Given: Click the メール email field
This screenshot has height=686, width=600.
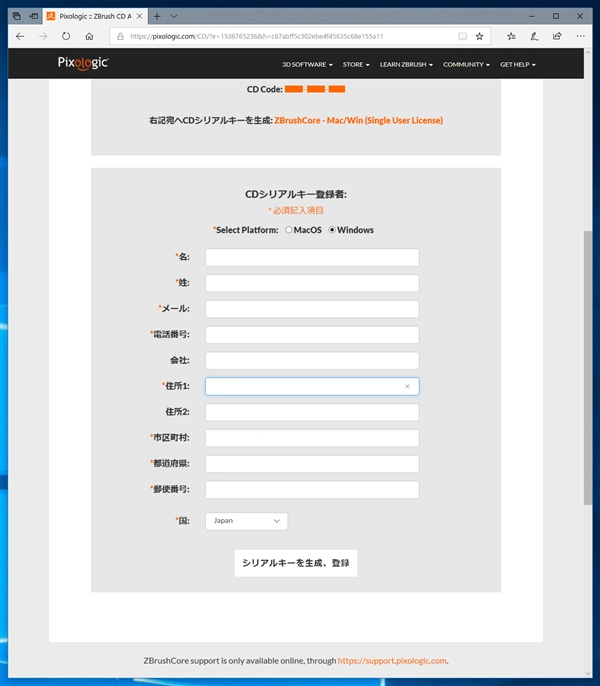Looking at the screenshot, I should (312, 309).
